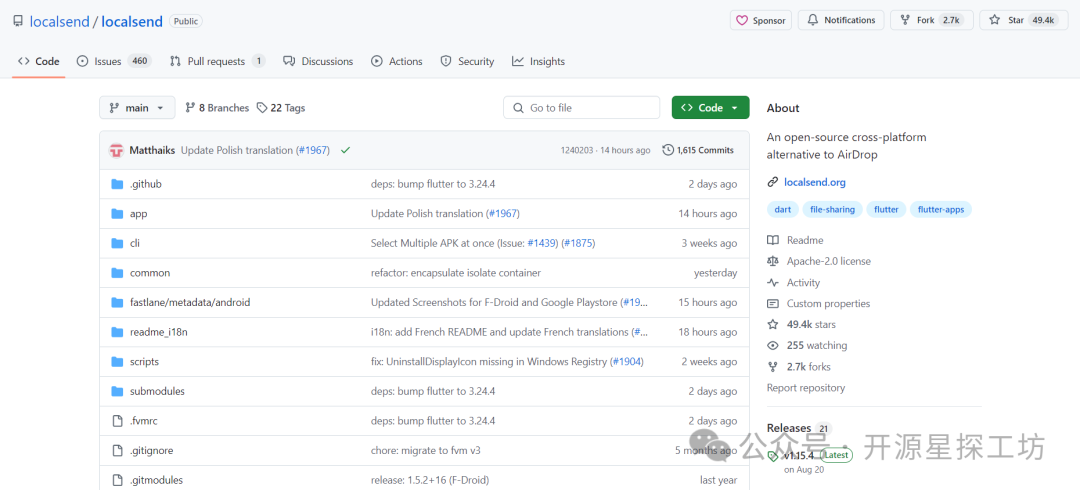Open the Custom properties link
The image size is (1080, 490).
coord(829,303)
